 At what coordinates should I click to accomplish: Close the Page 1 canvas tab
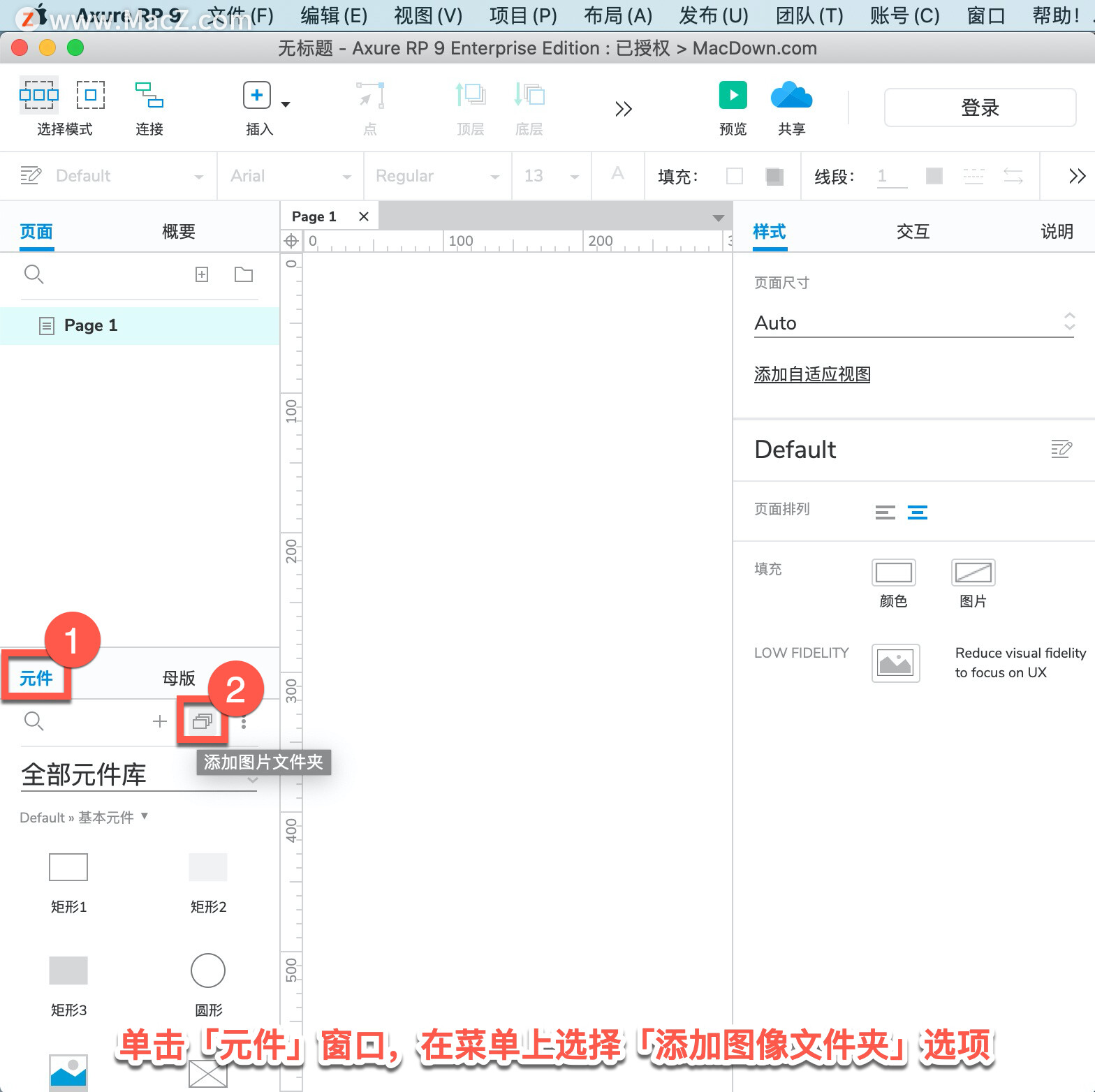point(364,216)
